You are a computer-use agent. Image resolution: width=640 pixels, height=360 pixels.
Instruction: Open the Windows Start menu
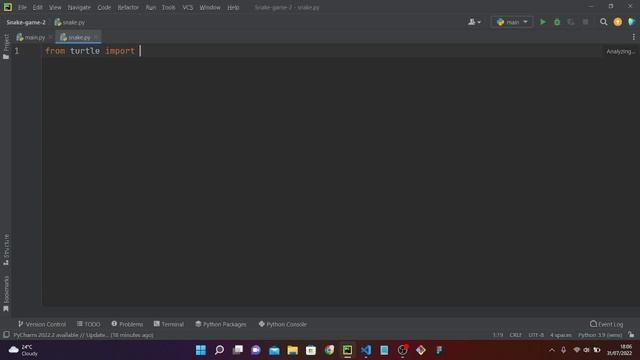201,350
